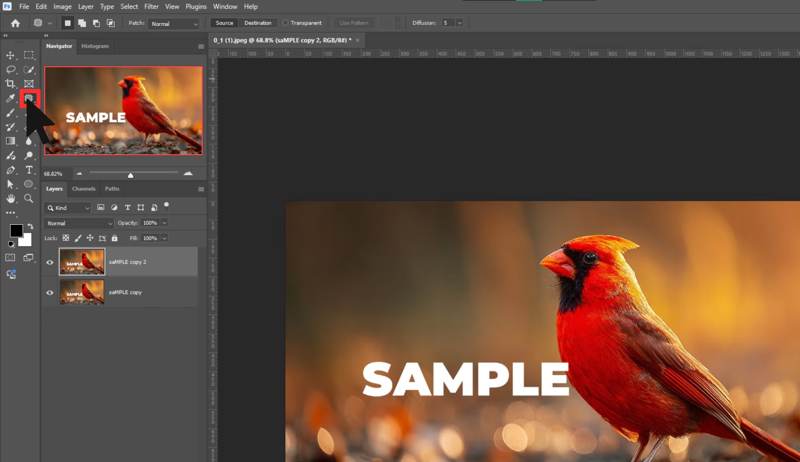Toggle visibility of saMPLE copy layer

coord(50,292)
